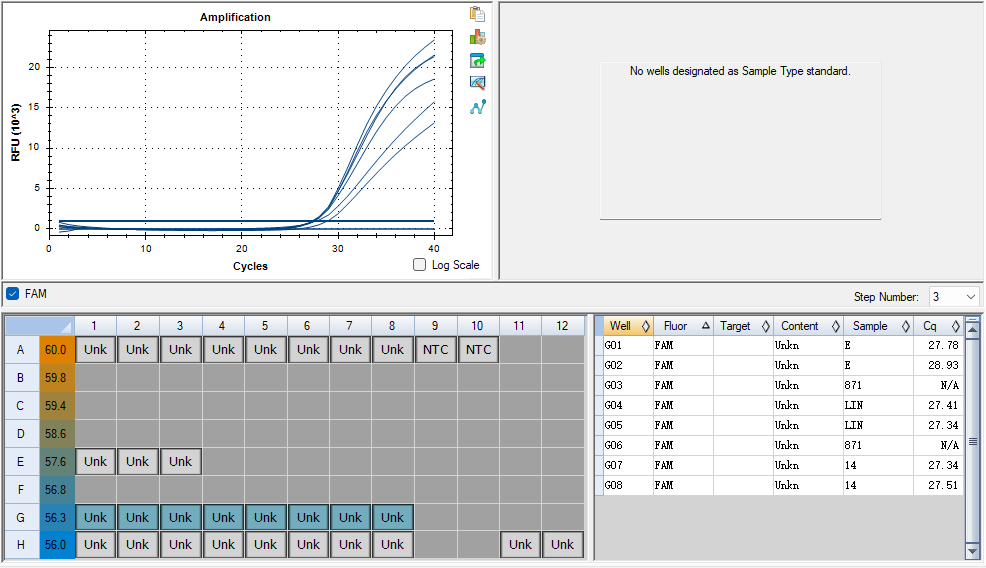Screen dimensions: 986x568
Task: Click the Amplification chart title
Action: 235,17
